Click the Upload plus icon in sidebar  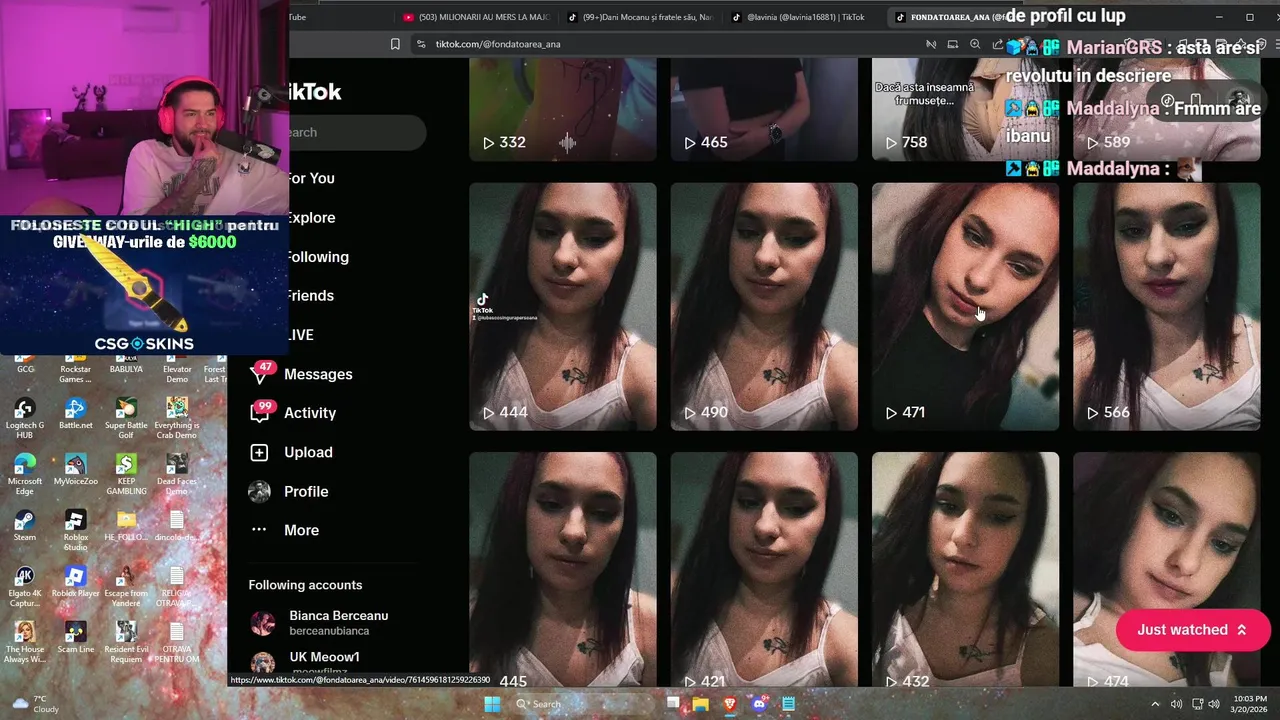[259, 452]
